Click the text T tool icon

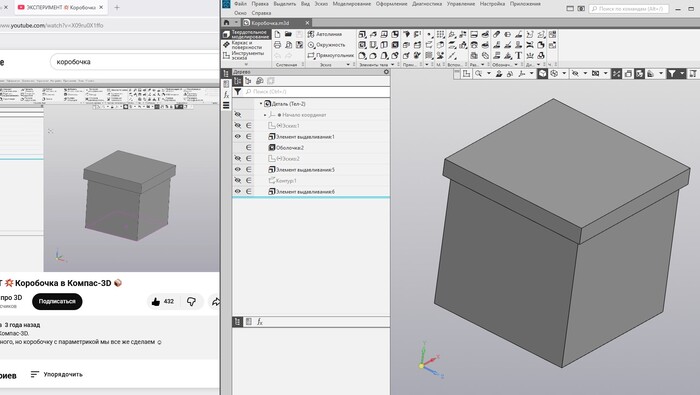click(x=518, y=56)
